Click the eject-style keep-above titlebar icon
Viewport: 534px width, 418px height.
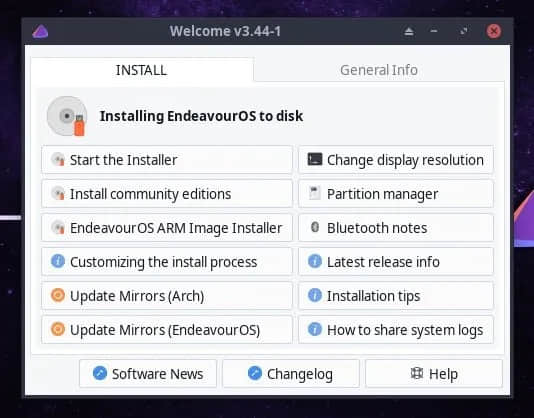[409, 32]
